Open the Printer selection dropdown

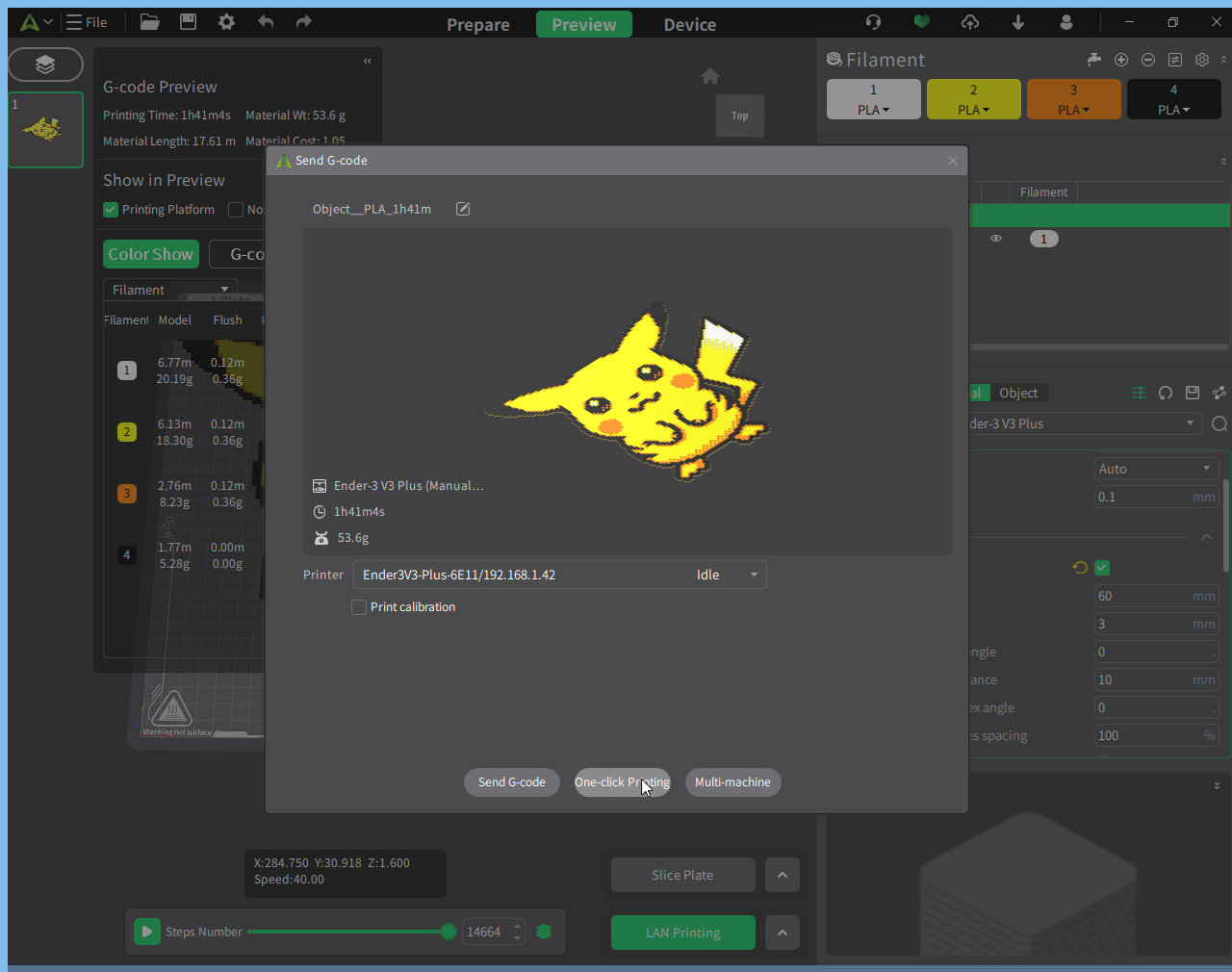pyautogui.click(x=560, y=575)
